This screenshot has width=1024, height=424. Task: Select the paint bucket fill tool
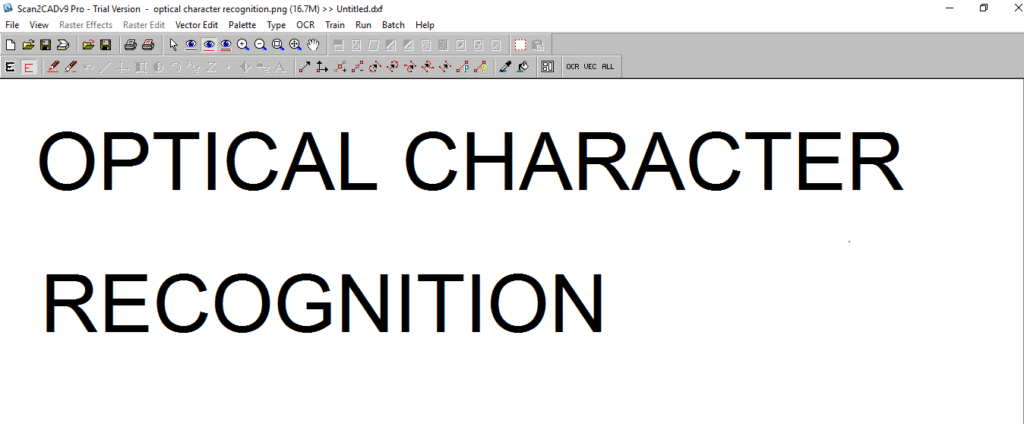point(522,67)
